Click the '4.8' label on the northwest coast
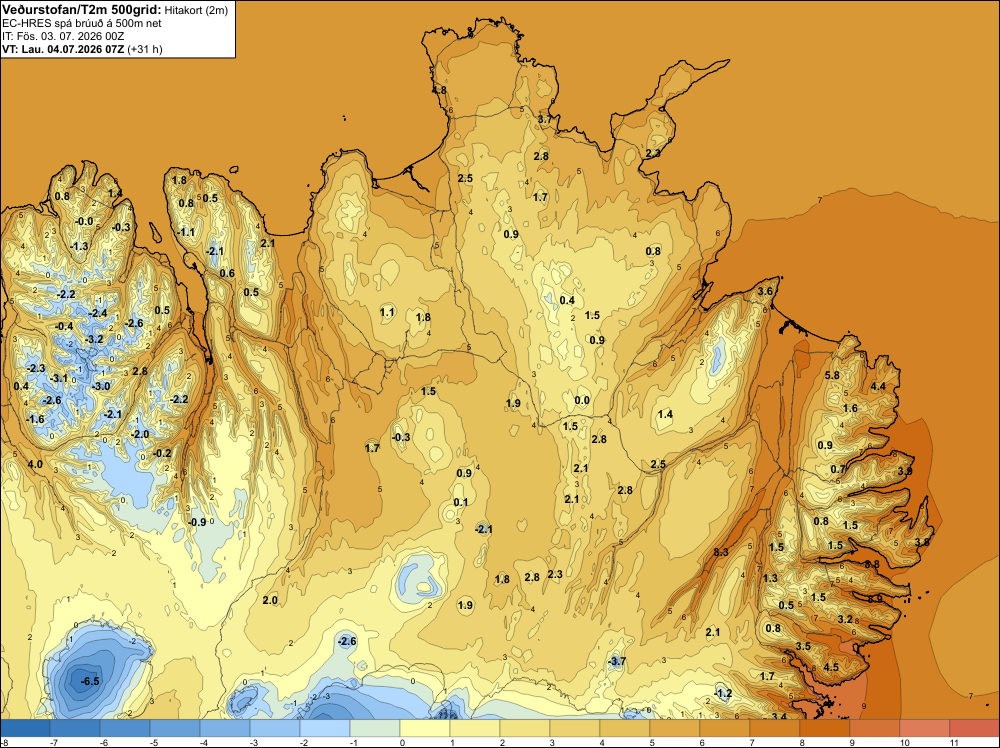Screen dimensions: 1000x748 [x=439, y=90]
